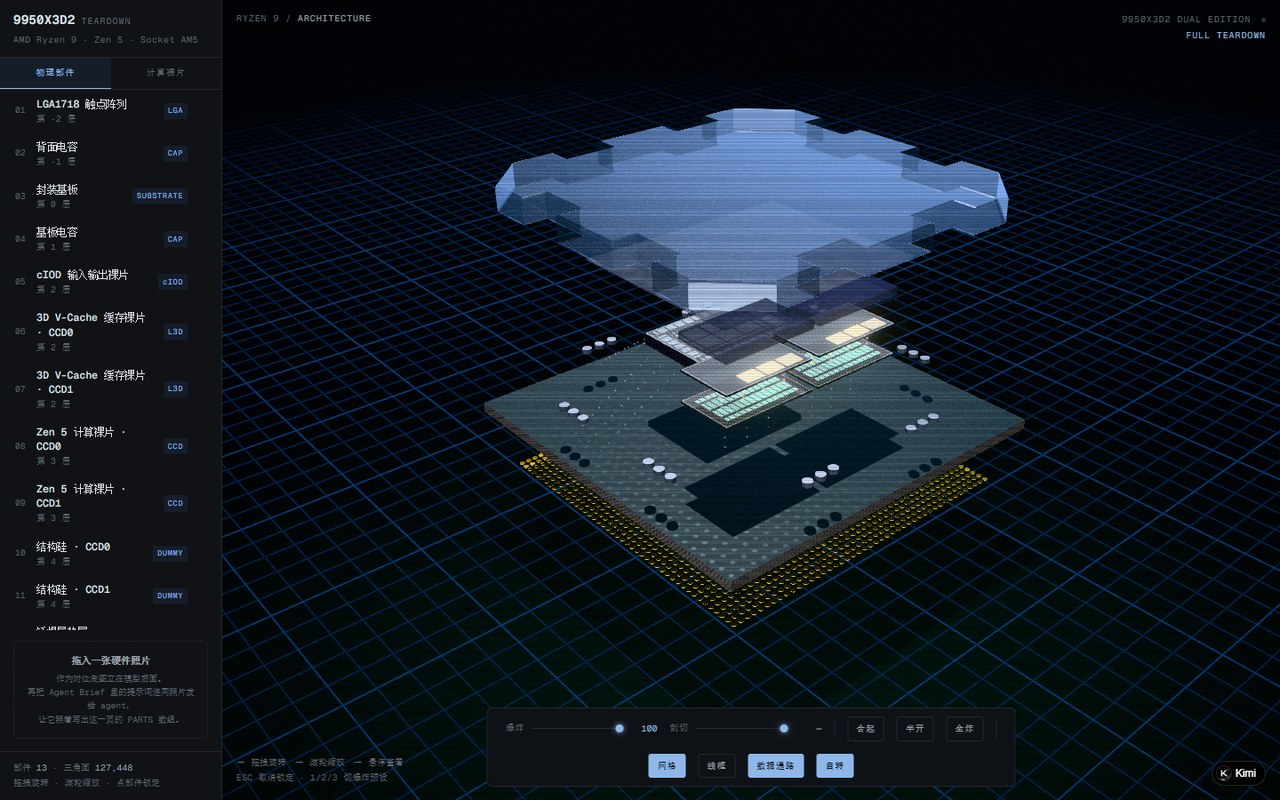Select Zen 5 计算裸片 CCD0 row
1280x800 pixels.
click(x=111, y=446)
